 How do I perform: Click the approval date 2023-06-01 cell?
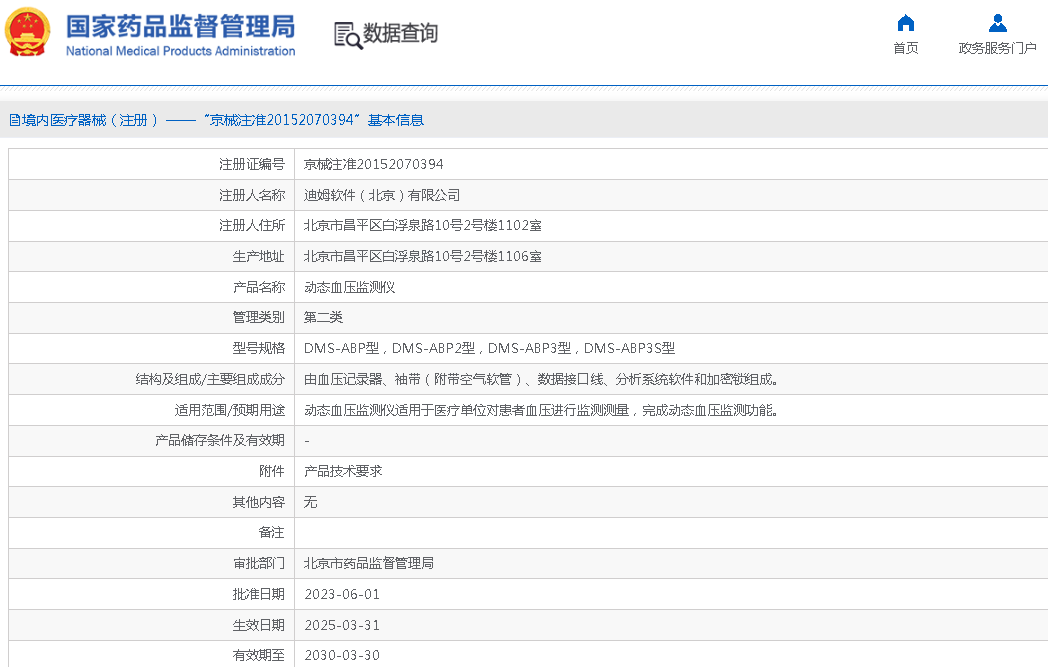341,594
